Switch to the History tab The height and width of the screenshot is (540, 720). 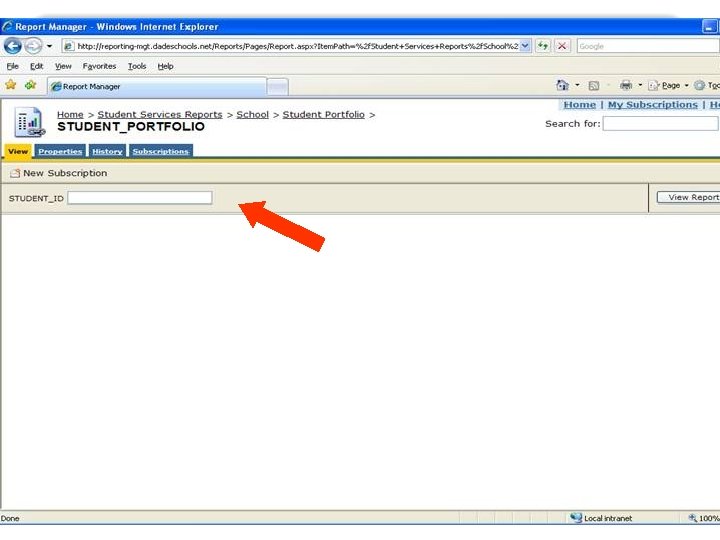[x=107, y=151]
